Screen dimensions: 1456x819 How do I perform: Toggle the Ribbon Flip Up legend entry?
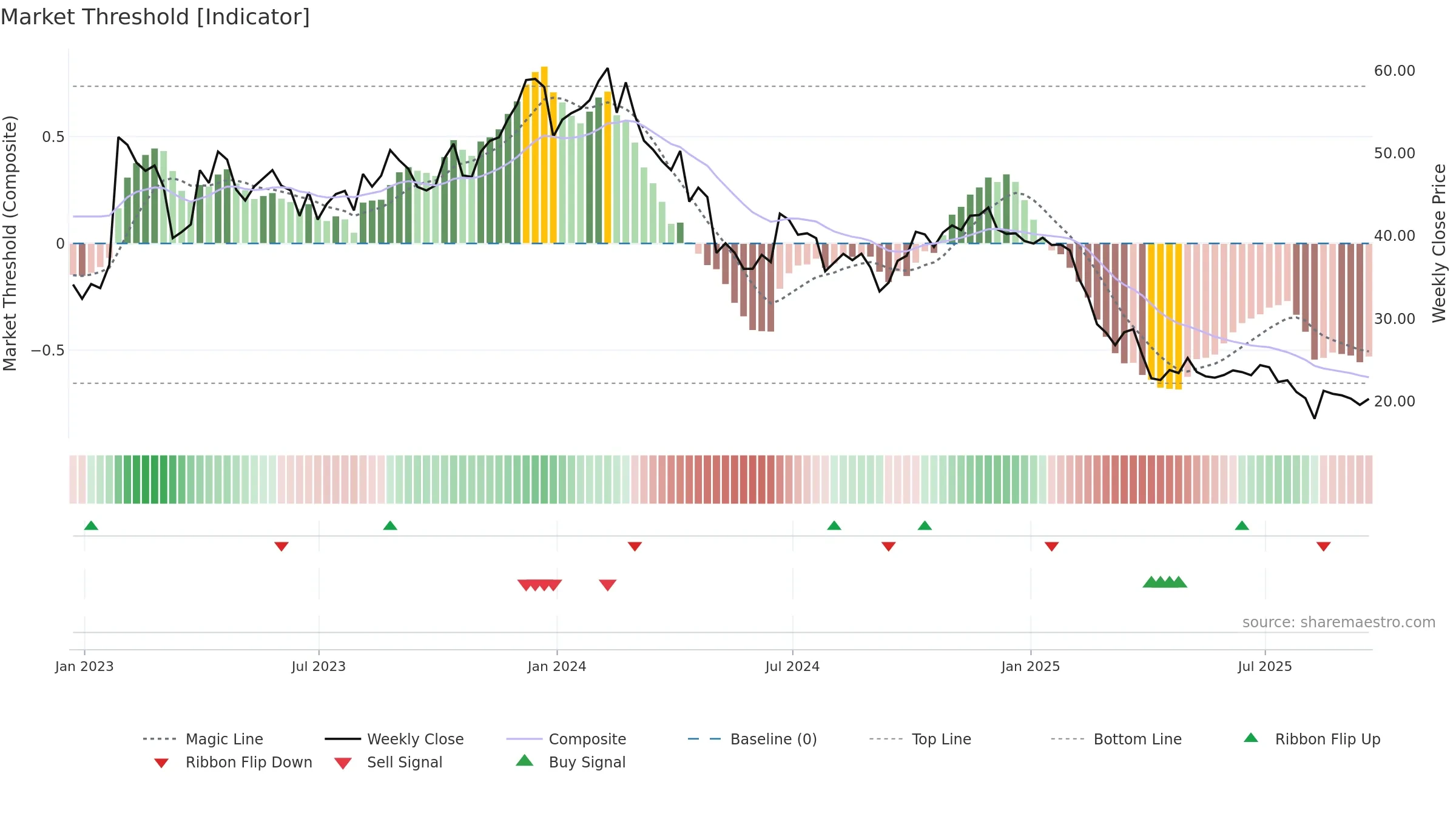tap(1312, 739)
